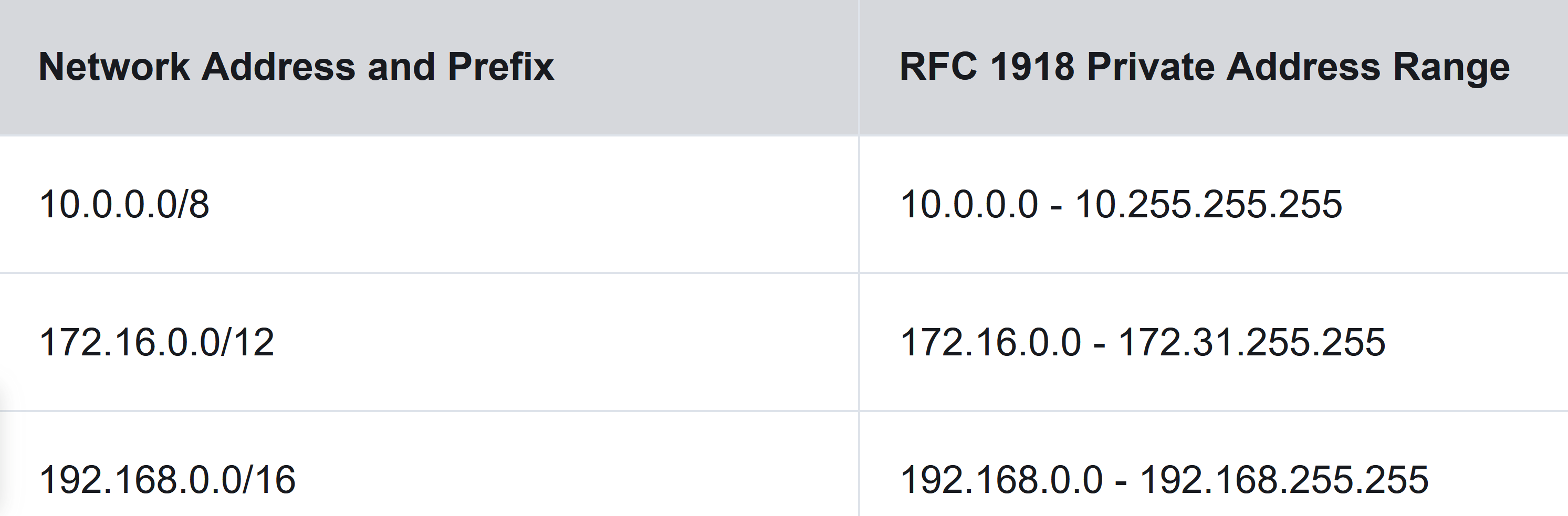
Task: Click the dash in the 172.x address range
Action: click(x=1099, y=344)
